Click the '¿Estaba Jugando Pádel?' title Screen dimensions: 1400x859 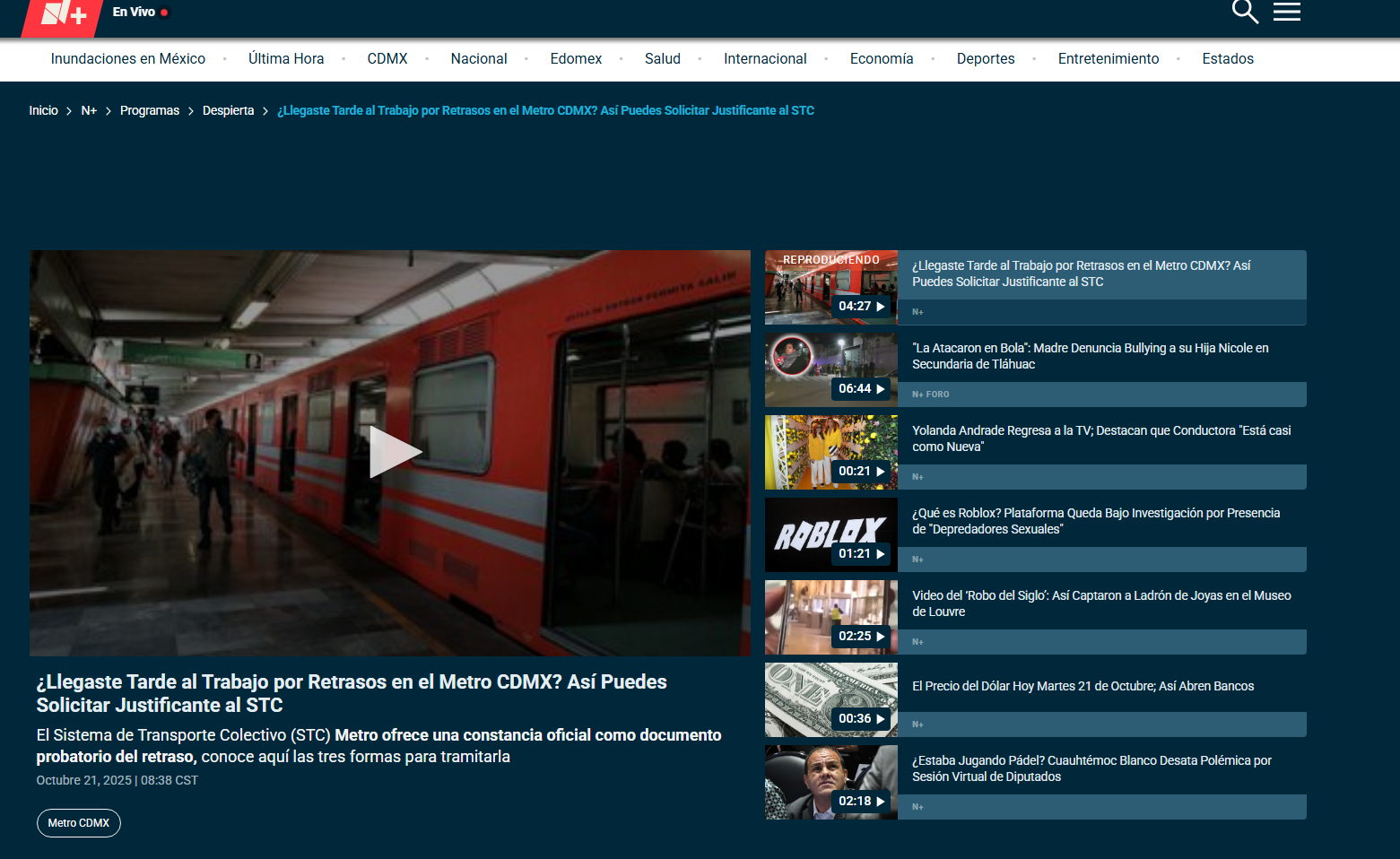click(1091, 768)
